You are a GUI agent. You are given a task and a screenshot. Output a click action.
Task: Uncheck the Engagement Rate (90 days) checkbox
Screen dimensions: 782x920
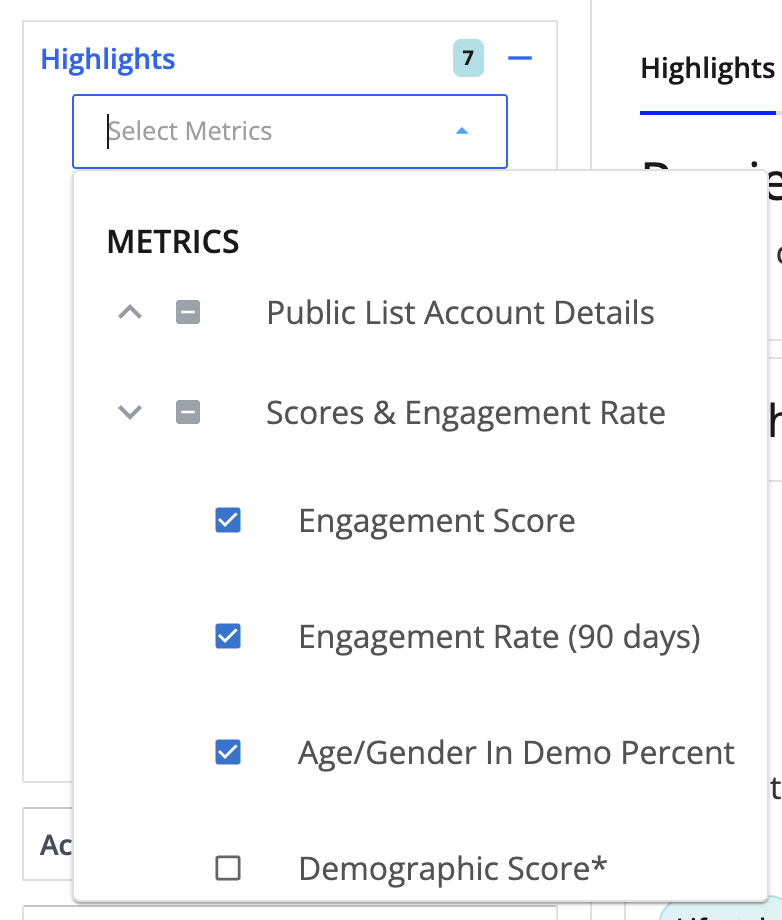click(x=228, y=637)
